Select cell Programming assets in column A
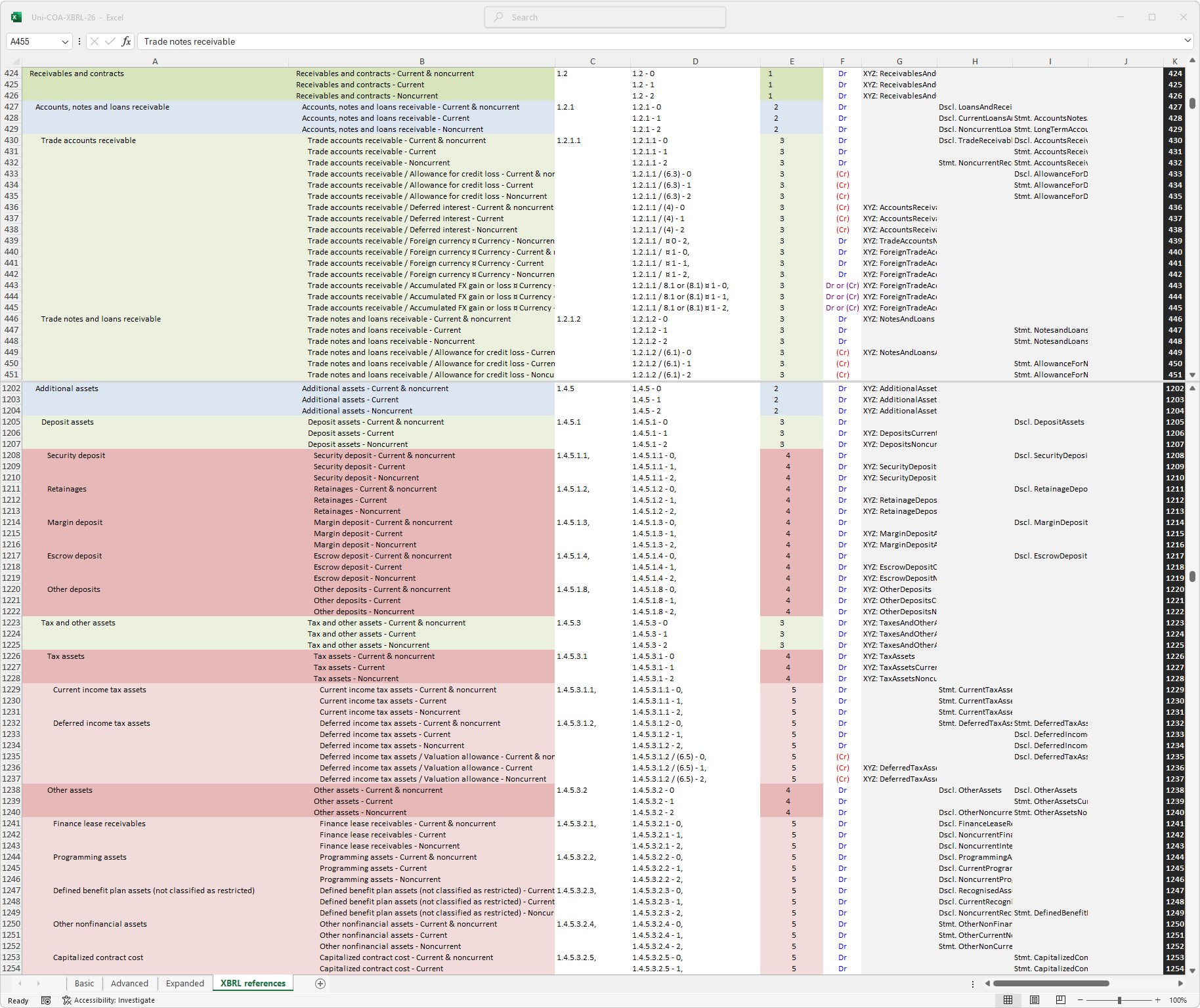 coord(155,857)
